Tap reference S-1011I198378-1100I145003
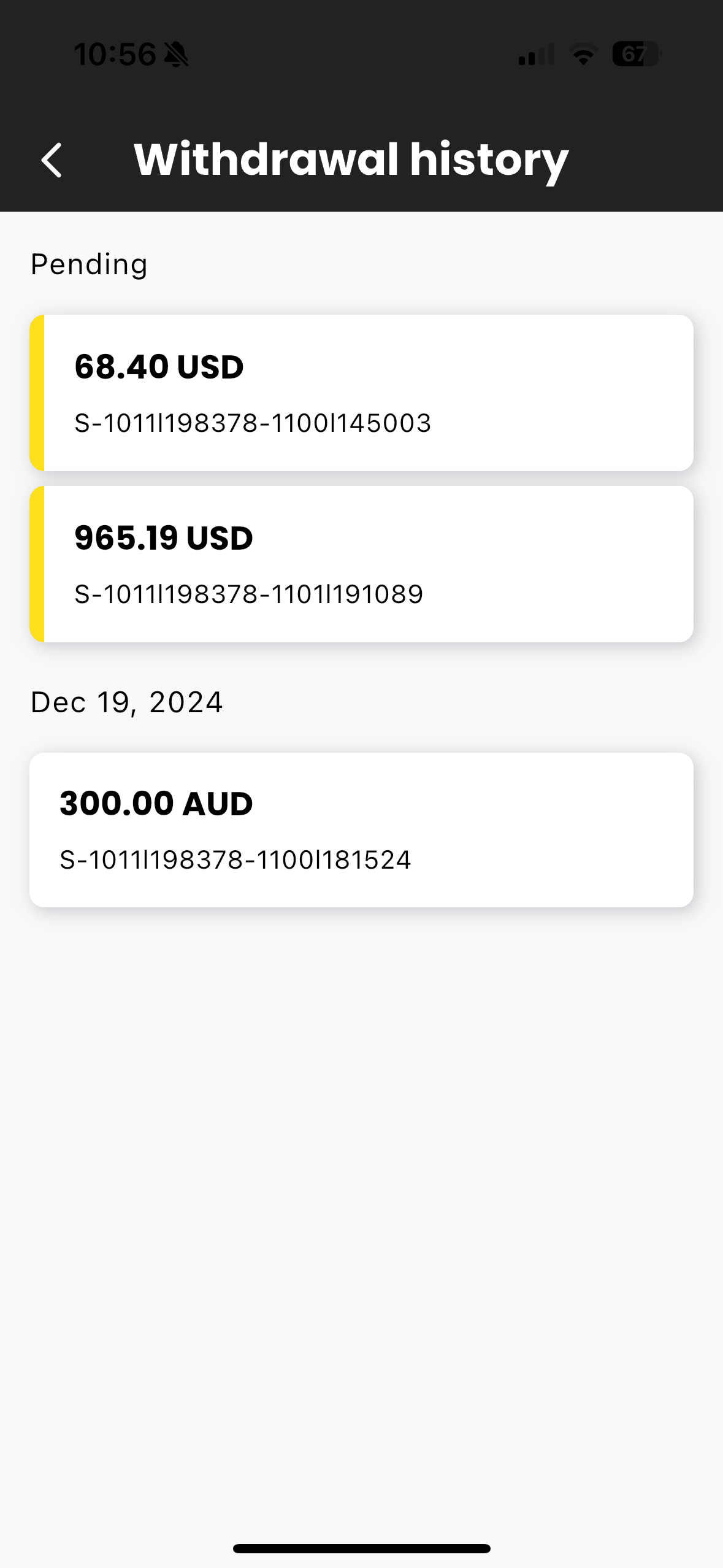This screenshot has height=1568, width=723. coord(253,423)
